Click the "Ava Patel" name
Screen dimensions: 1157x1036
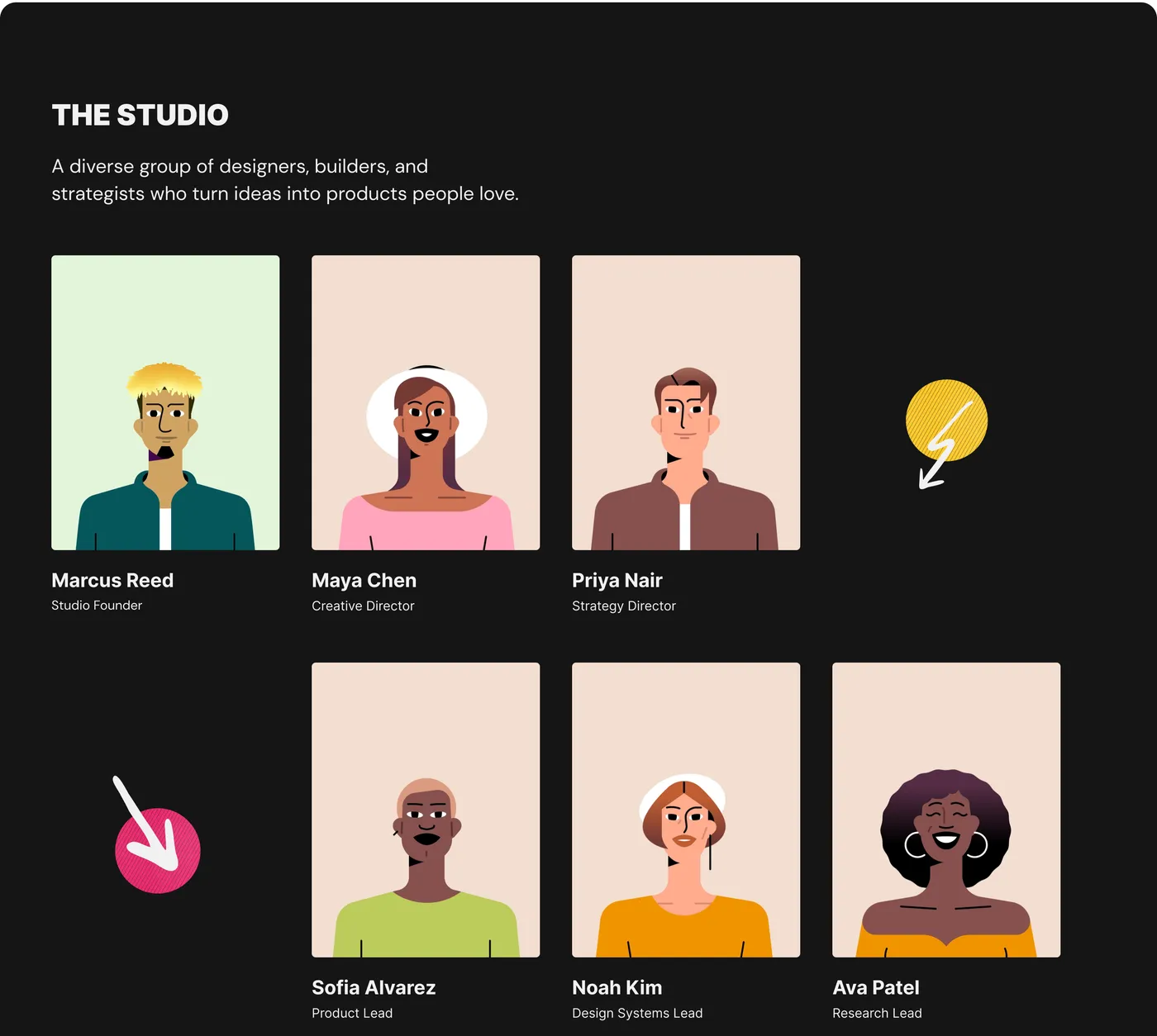(x=876, y=987)
